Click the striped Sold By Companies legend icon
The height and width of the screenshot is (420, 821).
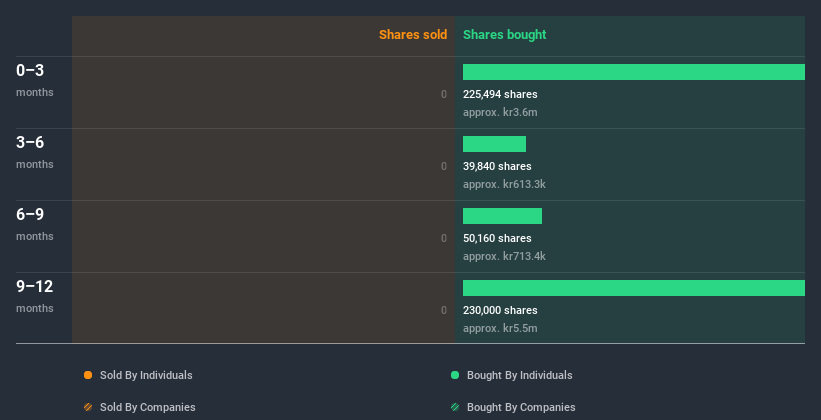[x=88, y=407]
